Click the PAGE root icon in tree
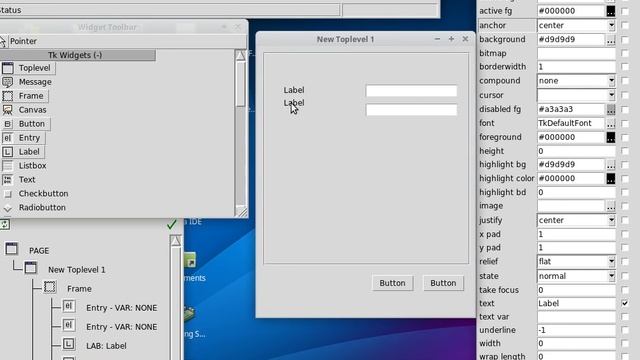The image size is (640, 360). pyautogui.click(x=11, y=249)
